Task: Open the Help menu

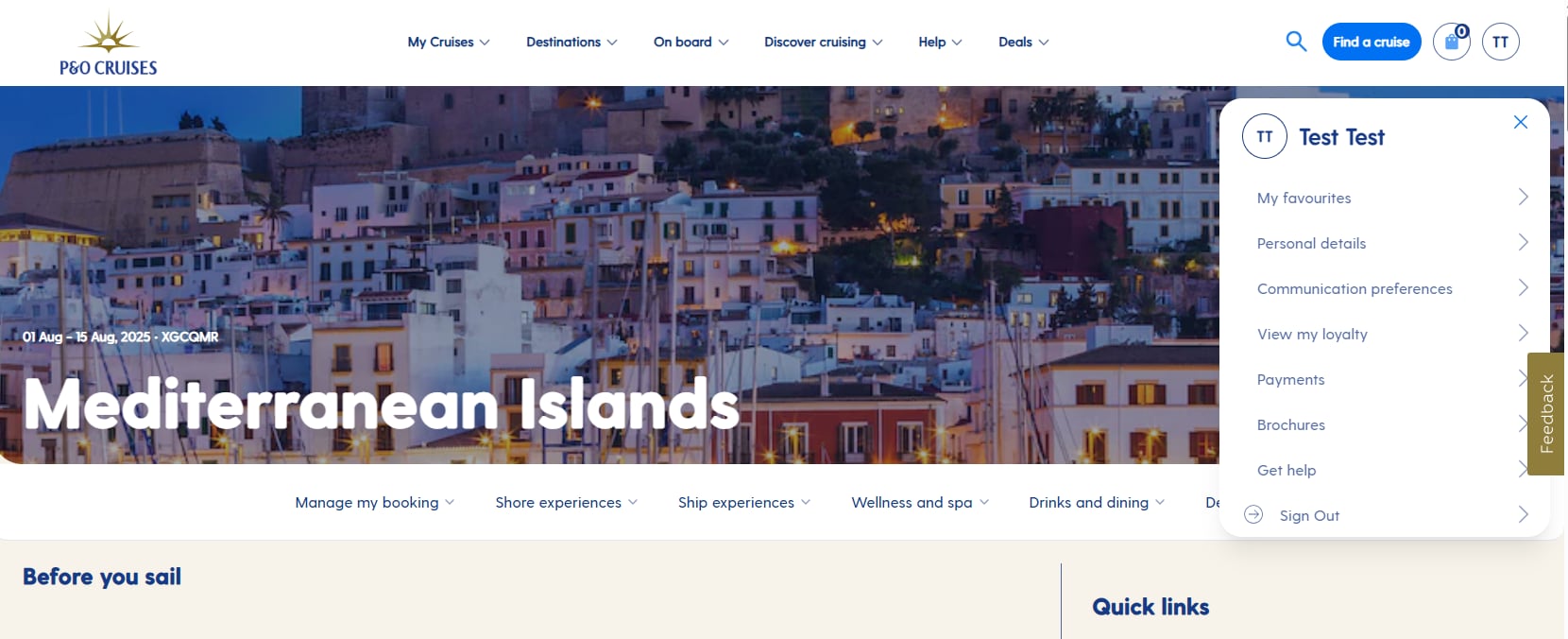Action: click(x=940, y=42)
